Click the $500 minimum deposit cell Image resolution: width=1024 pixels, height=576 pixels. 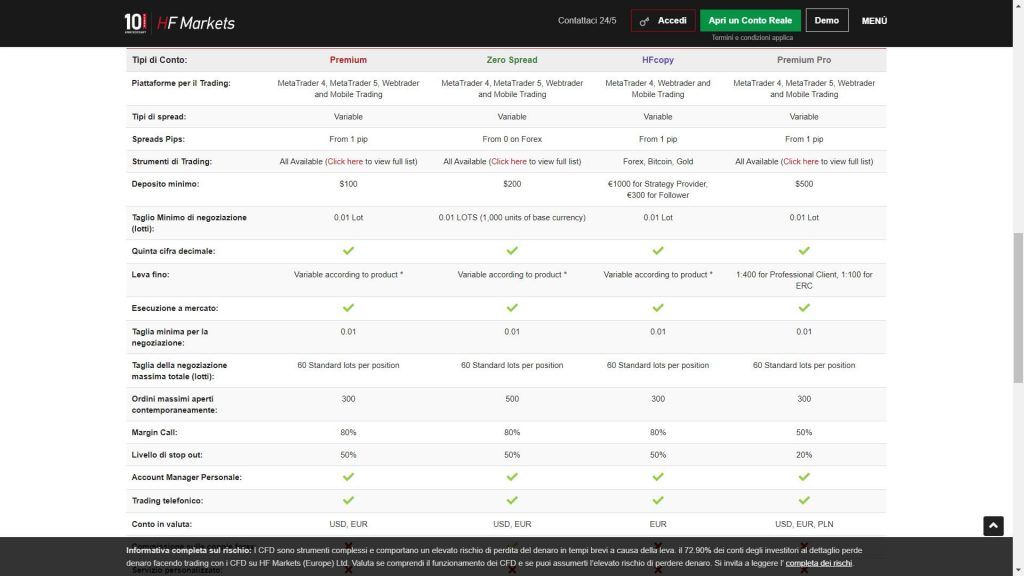point(804,184)
